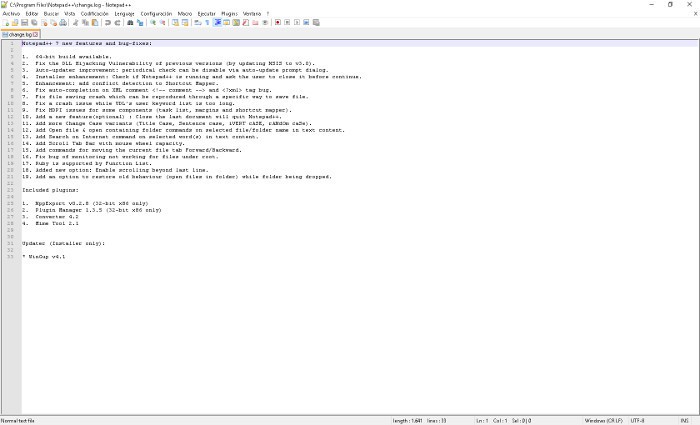Open the Replace dialog icon
Viewport: 700px width, 425px height.
pyautogui.click(x=140, y=22)
